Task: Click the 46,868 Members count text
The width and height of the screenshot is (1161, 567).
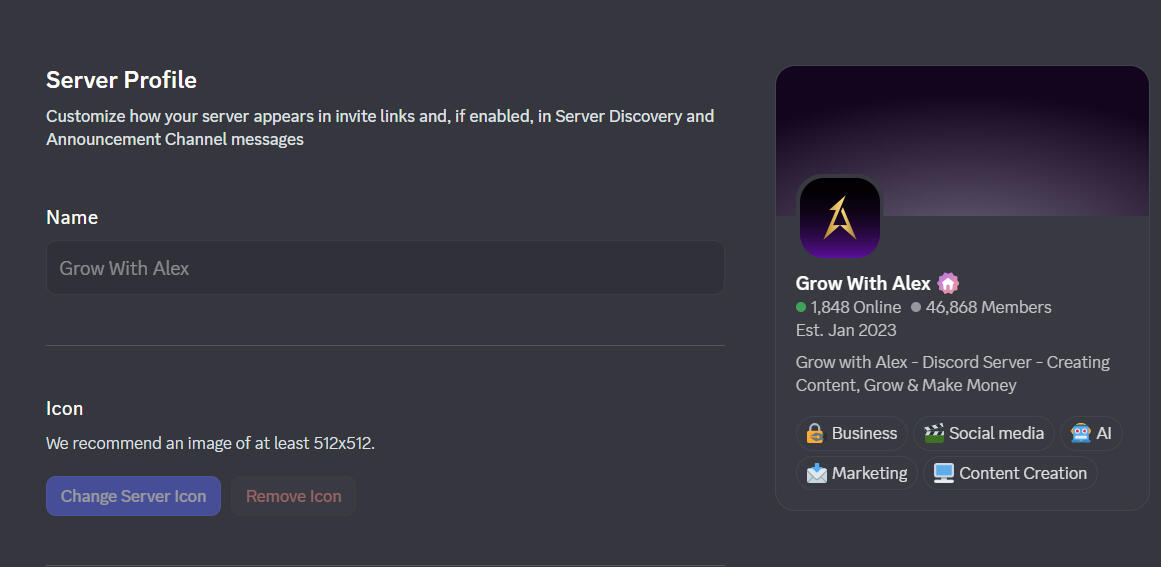Action: click(988, 308)
